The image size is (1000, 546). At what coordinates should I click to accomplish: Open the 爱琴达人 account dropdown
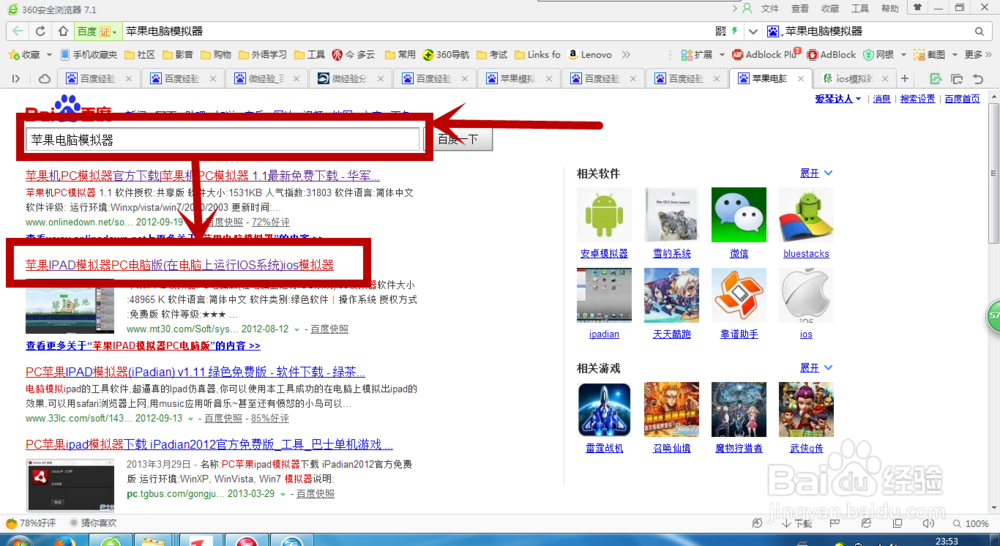[837, 99]
